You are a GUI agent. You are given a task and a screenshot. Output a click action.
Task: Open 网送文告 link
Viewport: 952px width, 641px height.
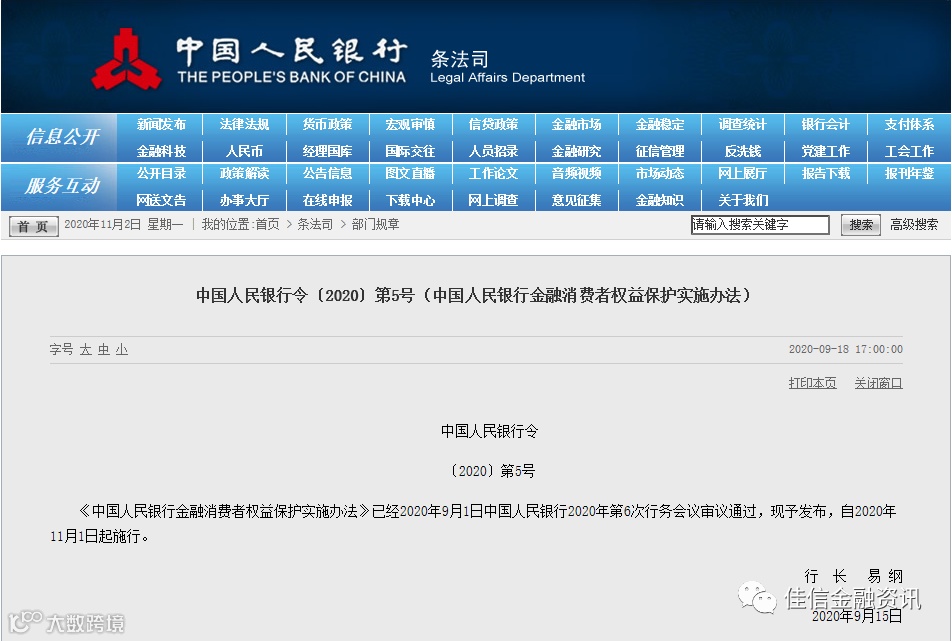[161, 200]
